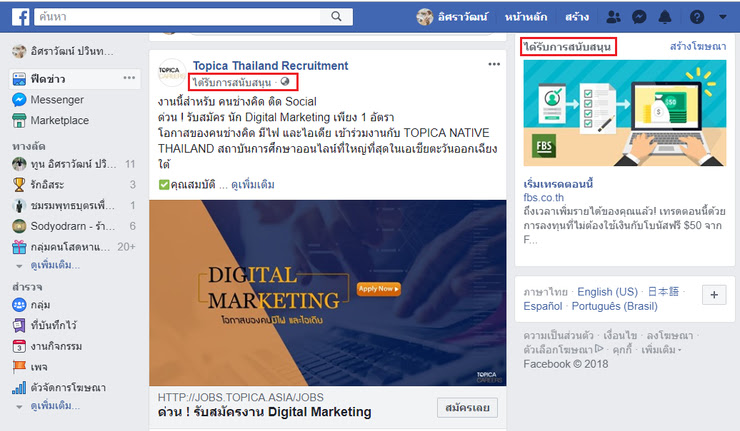Click the FBS sponsored ad image
740x431 pixels.
(x=624, y=113)
